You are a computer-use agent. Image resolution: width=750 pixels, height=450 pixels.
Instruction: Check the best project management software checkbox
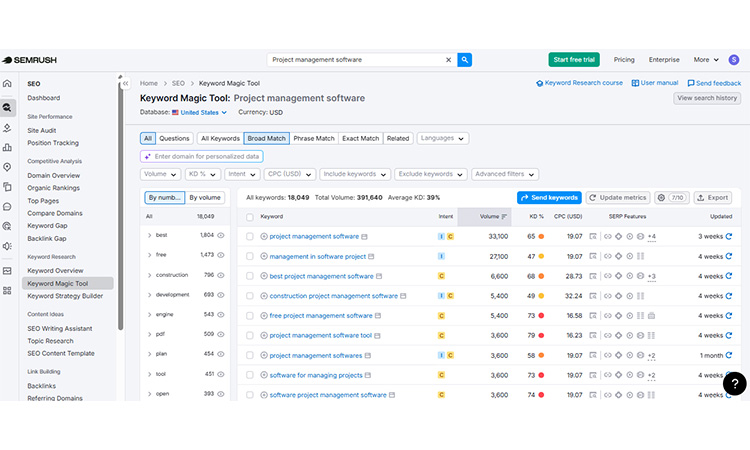(250, 276)
